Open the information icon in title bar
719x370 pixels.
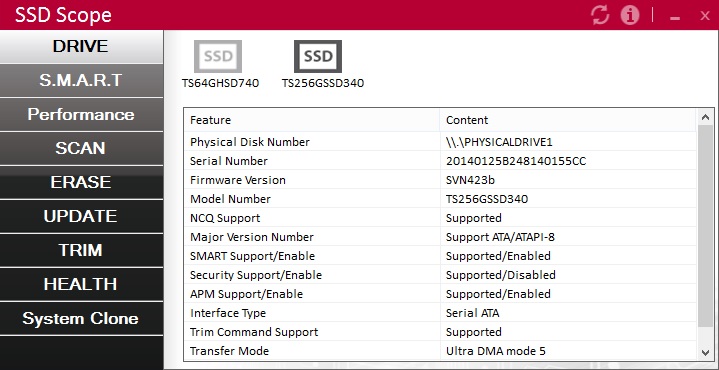pyautogui.click(x=630, y=15)
